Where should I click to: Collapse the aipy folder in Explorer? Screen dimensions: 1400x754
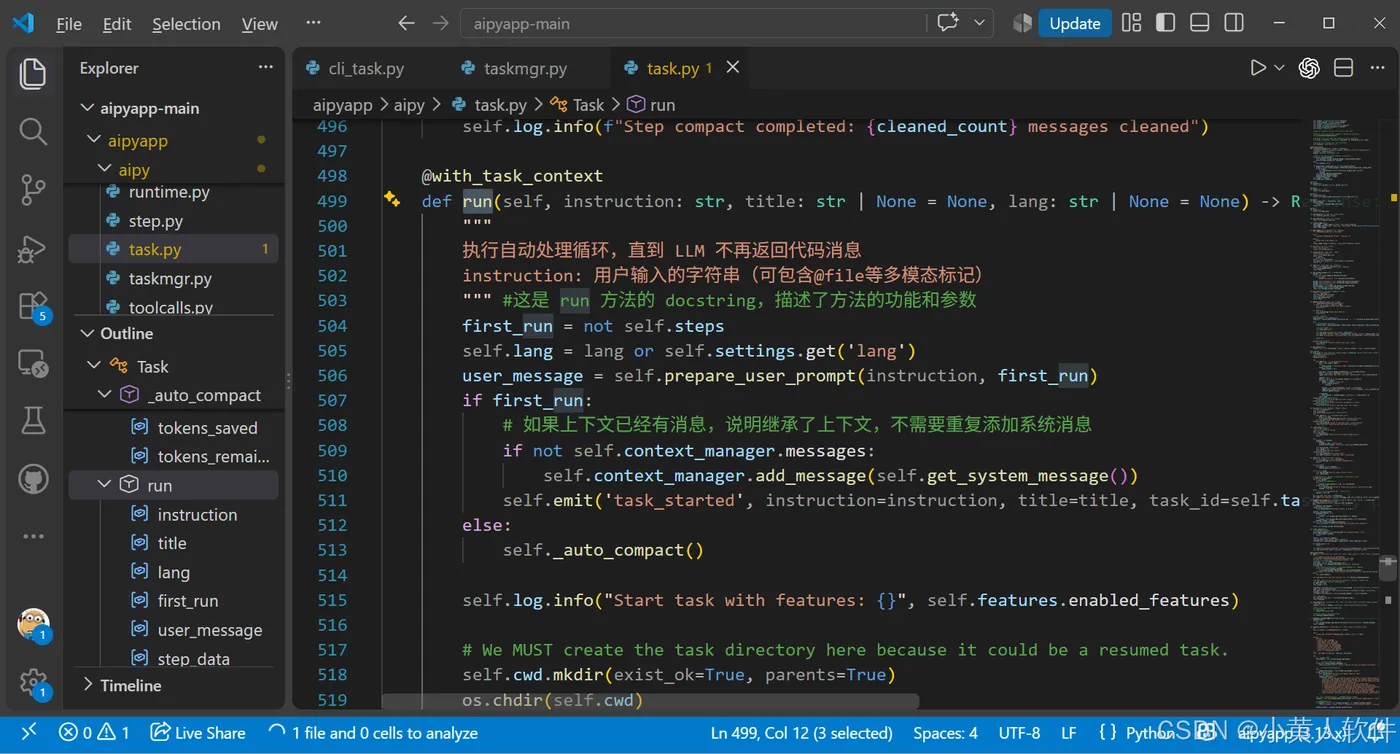(x=104, y=169)
